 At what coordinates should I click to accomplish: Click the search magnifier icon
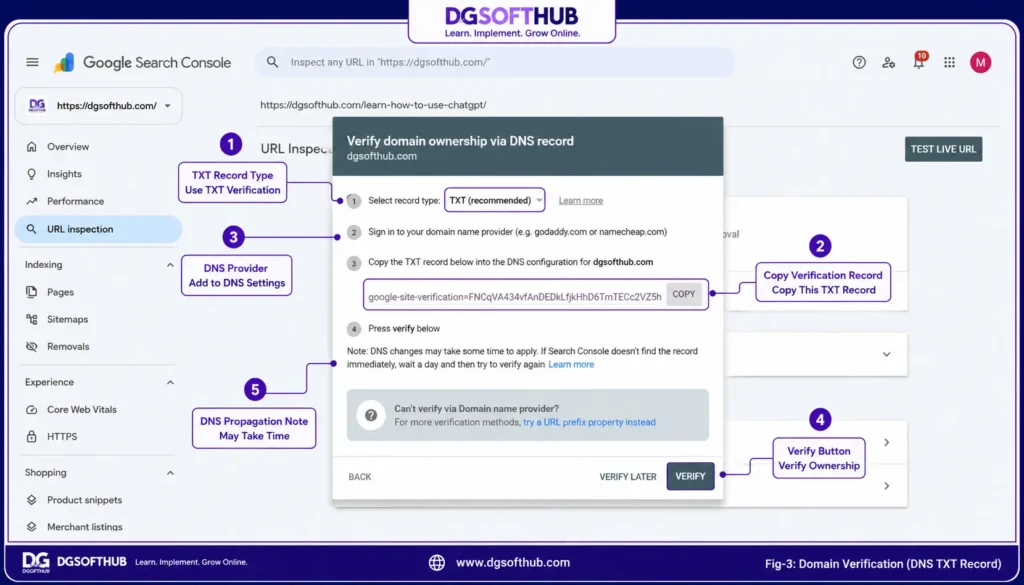pos(272,62)
